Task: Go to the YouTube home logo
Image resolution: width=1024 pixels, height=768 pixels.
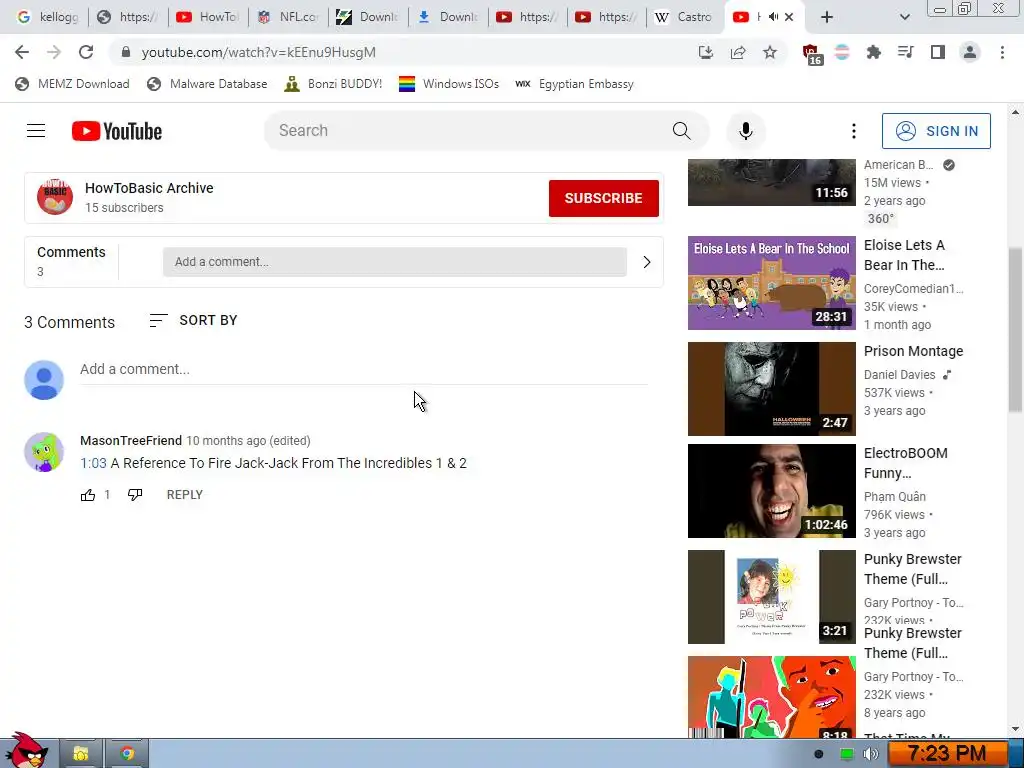Action: (x=117, y=131)
